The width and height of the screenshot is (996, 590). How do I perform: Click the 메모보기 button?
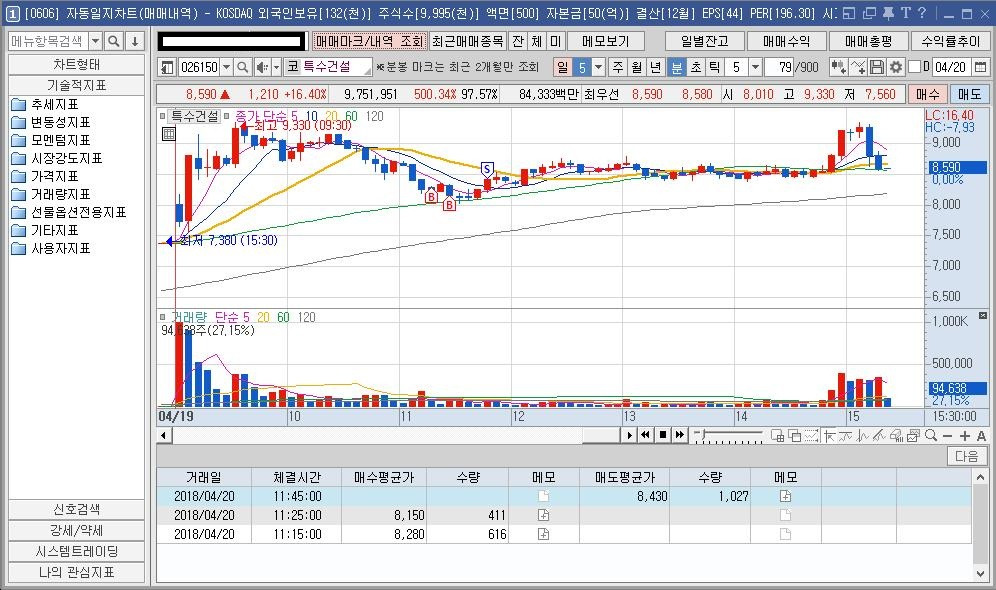click(x=605, y=41)
